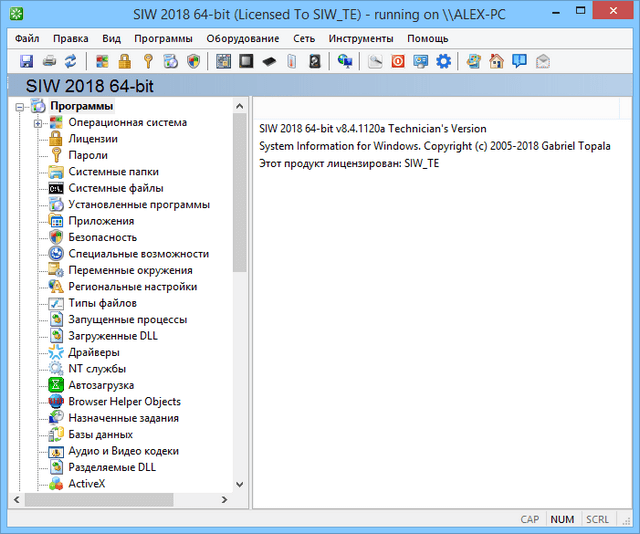Click the Print toolbar icon

(x=49, y=61)
